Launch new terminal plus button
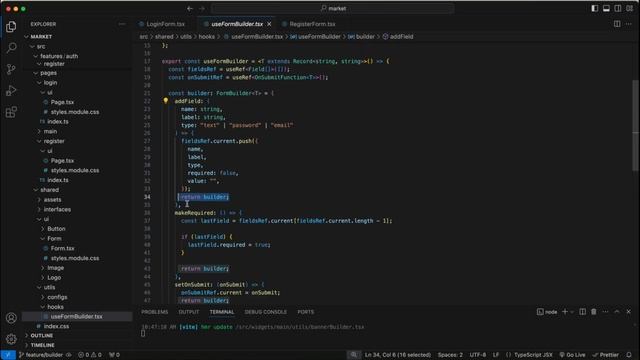 click(565, 312)
